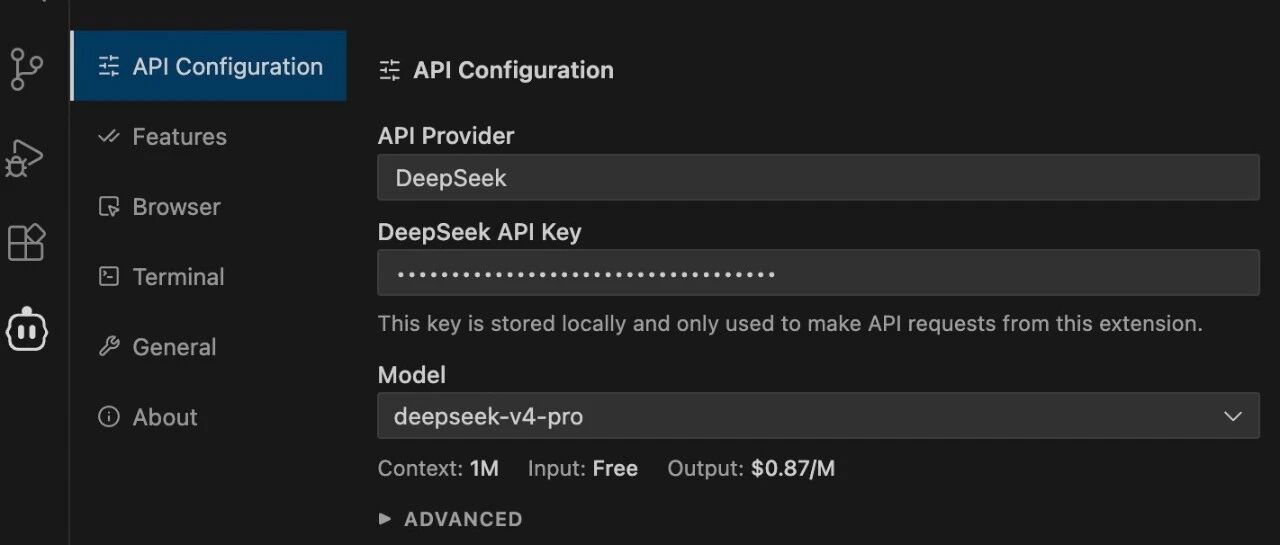Switch to the Features settings tab
Screen dimensions: 1280x545
click(209, 137)
